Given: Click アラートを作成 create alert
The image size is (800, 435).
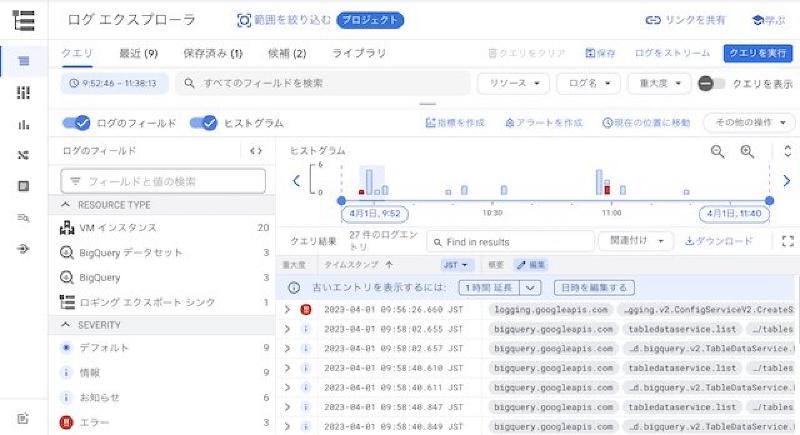Looking at the screenshot, I should click(x=543, y=123).
